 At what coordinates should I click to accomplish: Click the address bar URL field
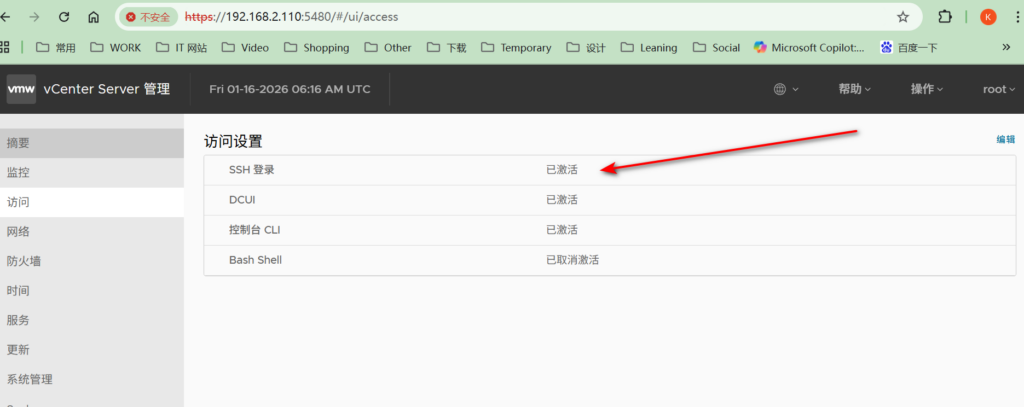[x=500, y=17]
